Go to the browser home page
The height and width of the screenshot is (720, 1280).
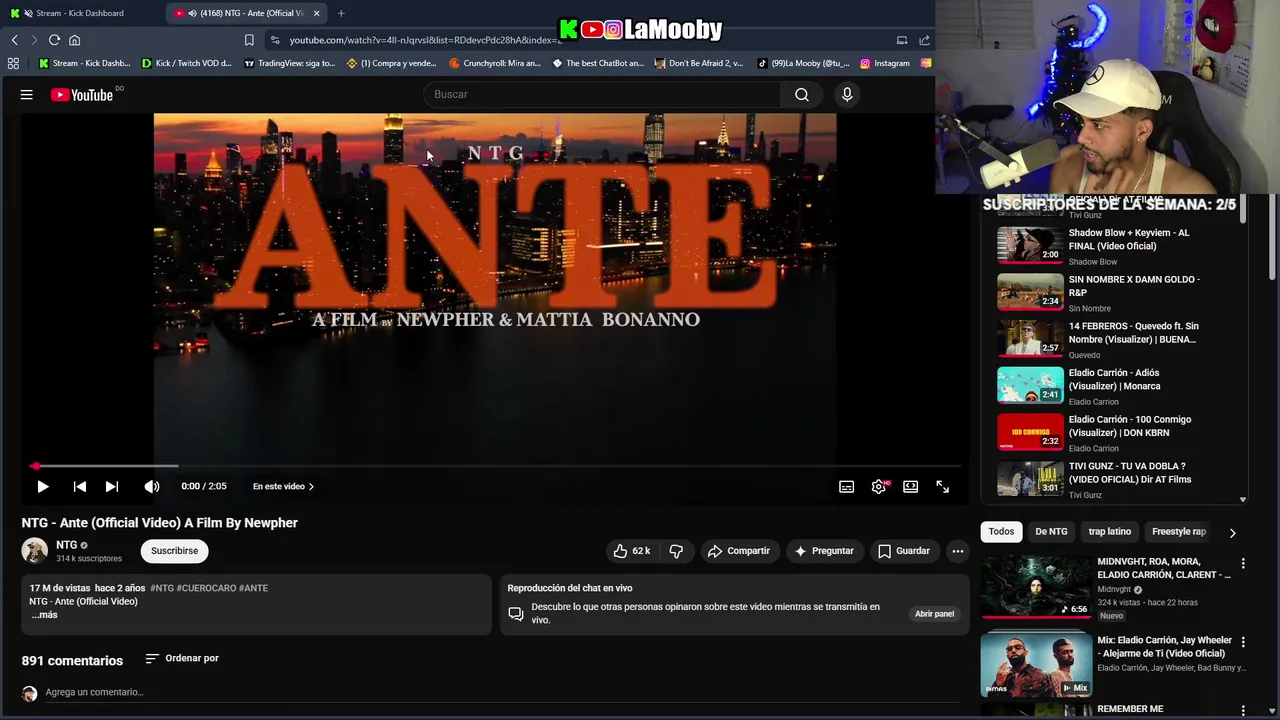pyautogui.click(x=74, y=40)
